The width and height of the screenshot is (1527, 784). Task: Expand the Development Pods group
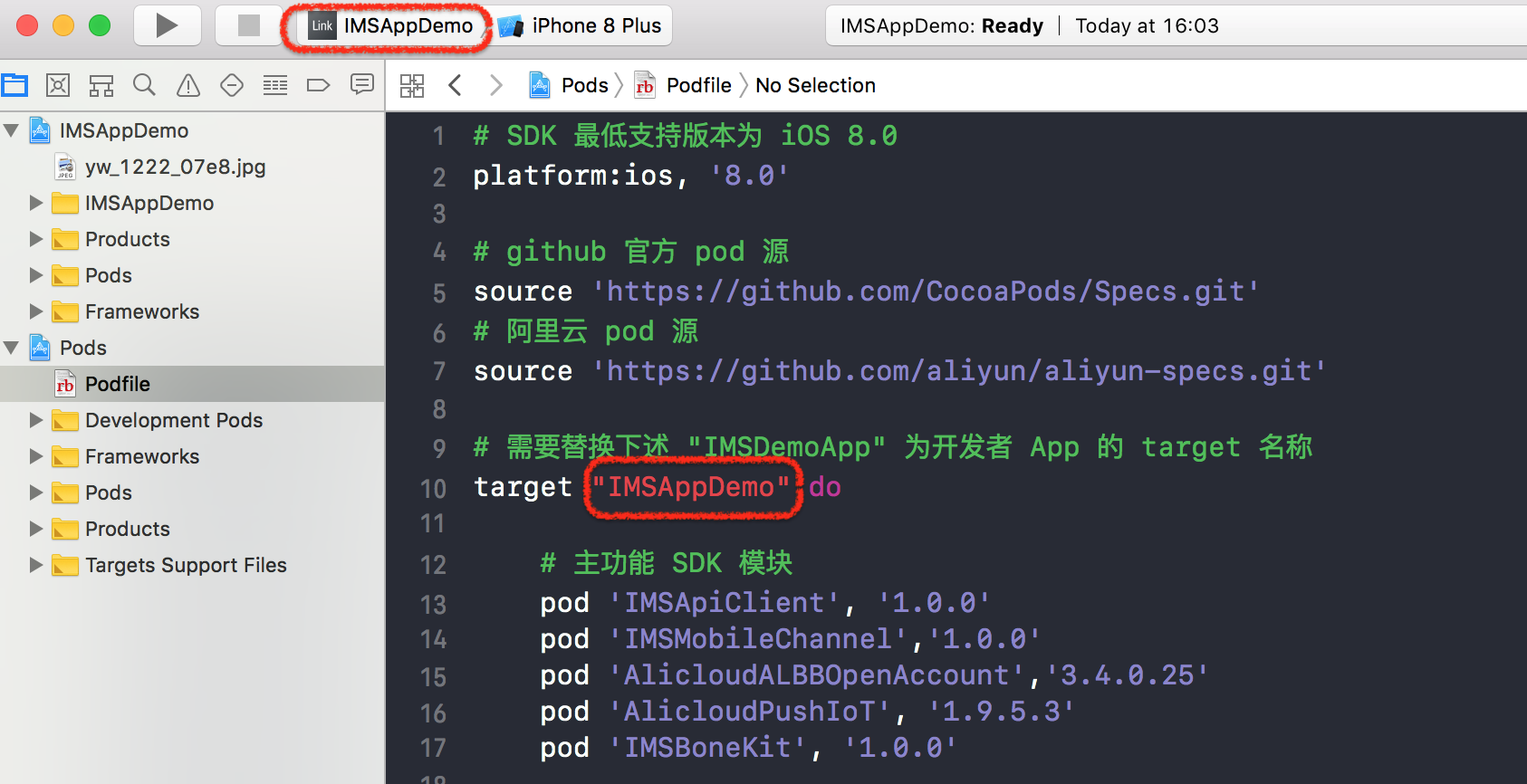click(x=36, y=420)
